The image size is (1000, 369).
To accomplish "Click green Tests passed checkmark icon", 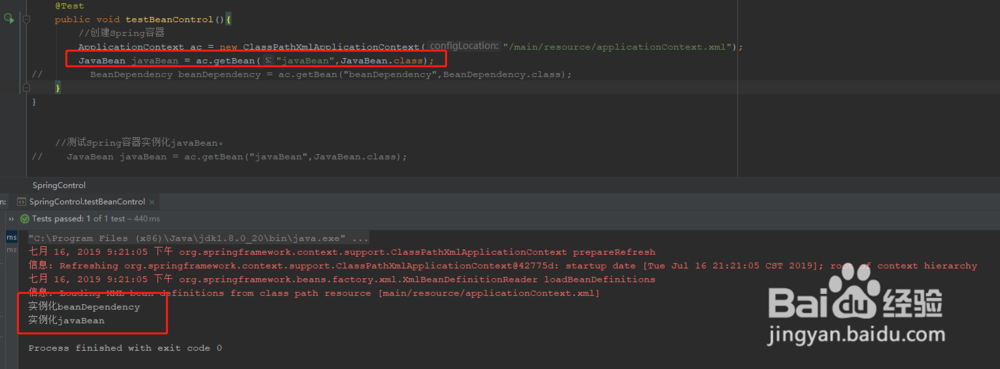I will pos(25,219).
